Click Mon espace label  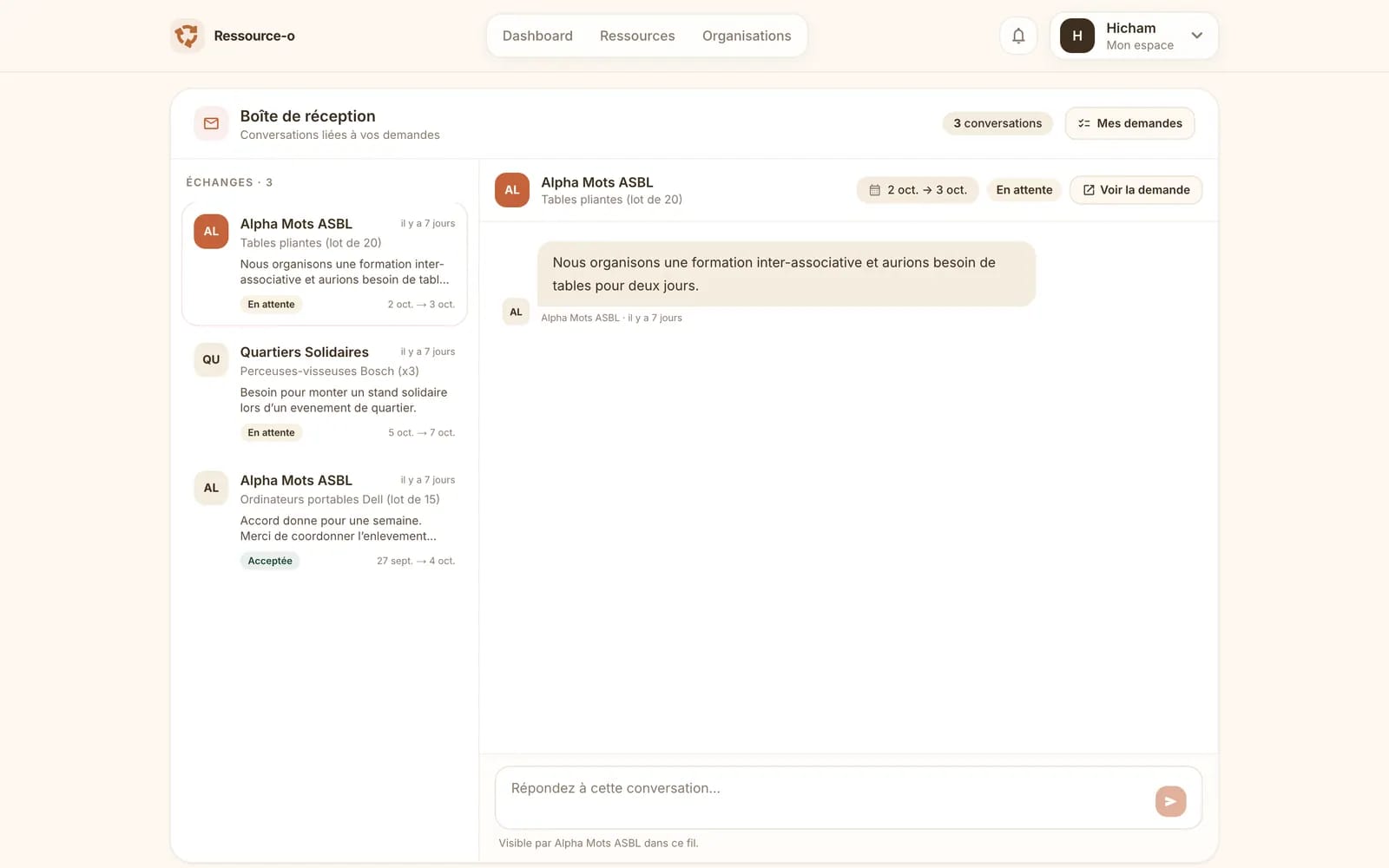(x=1139, y=45)
